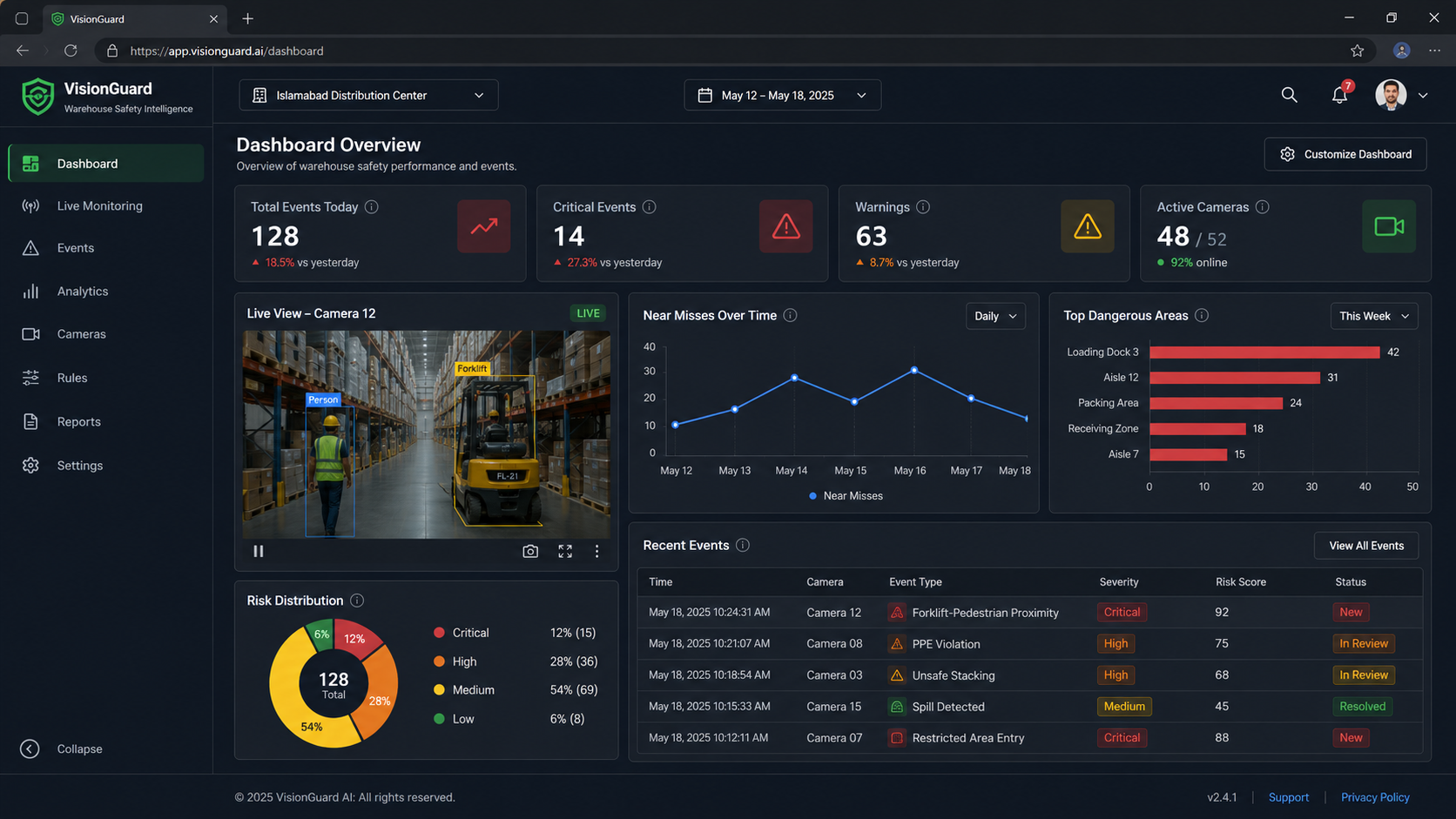Click the Recent Events info icon
This screenshot has height=819, width=1456.
(742, 545)
